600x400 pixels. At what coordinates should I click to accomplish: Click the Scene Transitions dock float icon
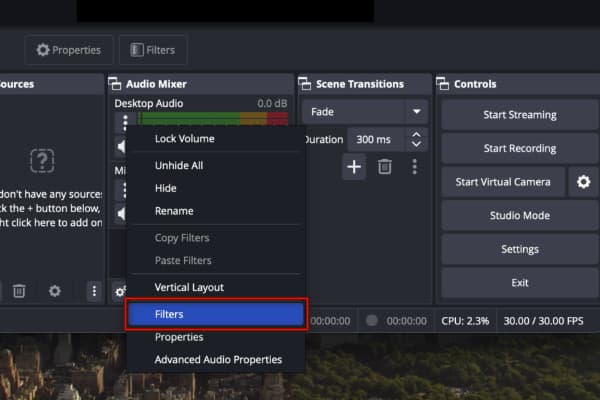coord(305,83)
